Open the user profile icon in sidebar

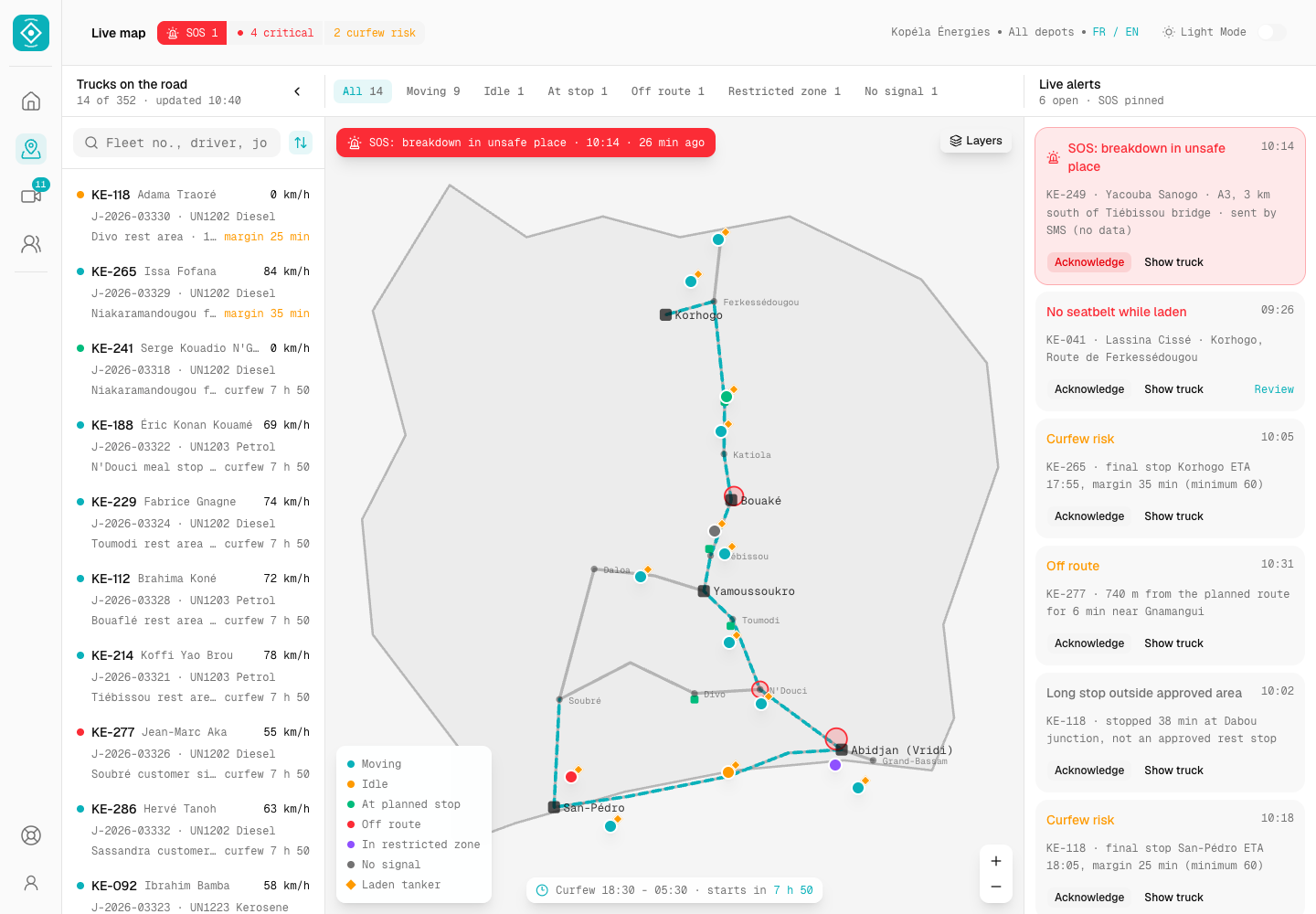coord(31,883)
